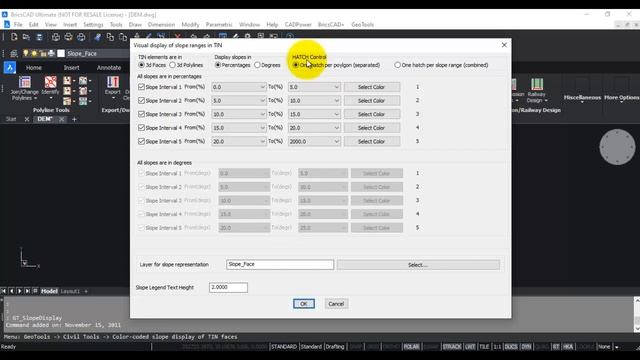Open the Slope Interval 5 To(%) 2000.0 dropdown
This screenshot has width=640, height=360.
click(314, 141)
